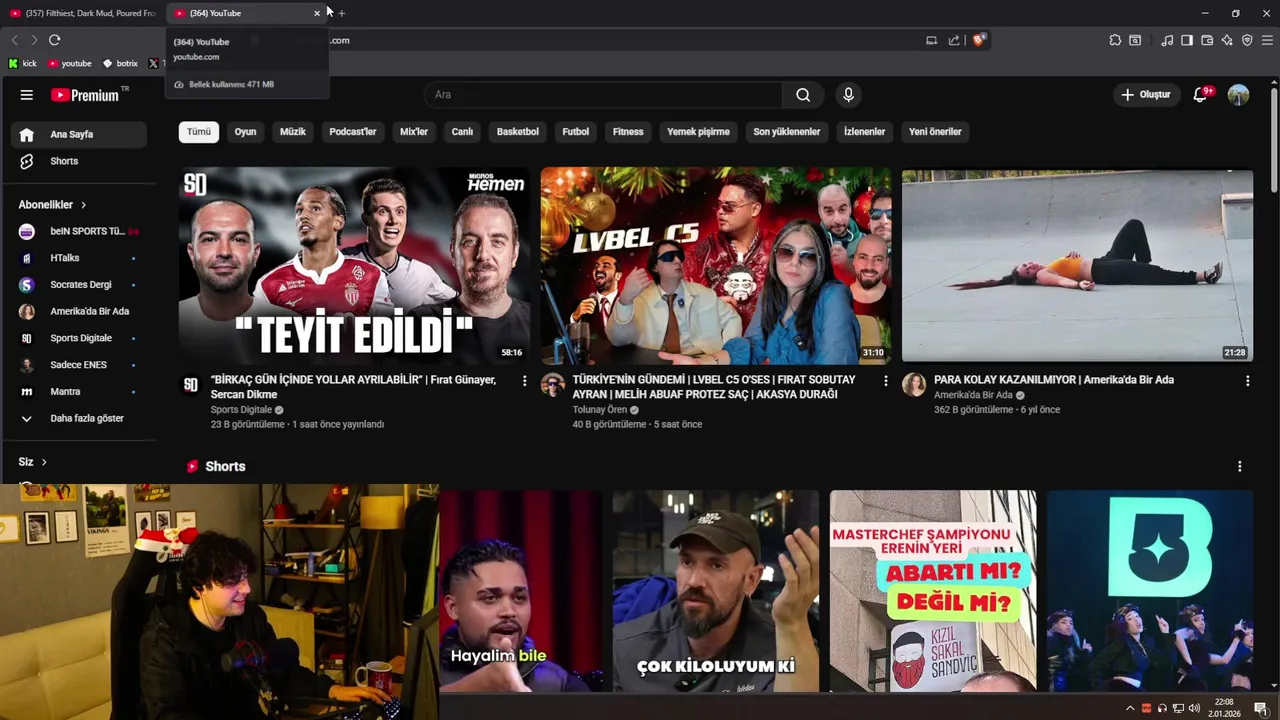1280x720 pixels.
Task: Toggle the browser sidebar panel icon
Action: coord(1187,40)
